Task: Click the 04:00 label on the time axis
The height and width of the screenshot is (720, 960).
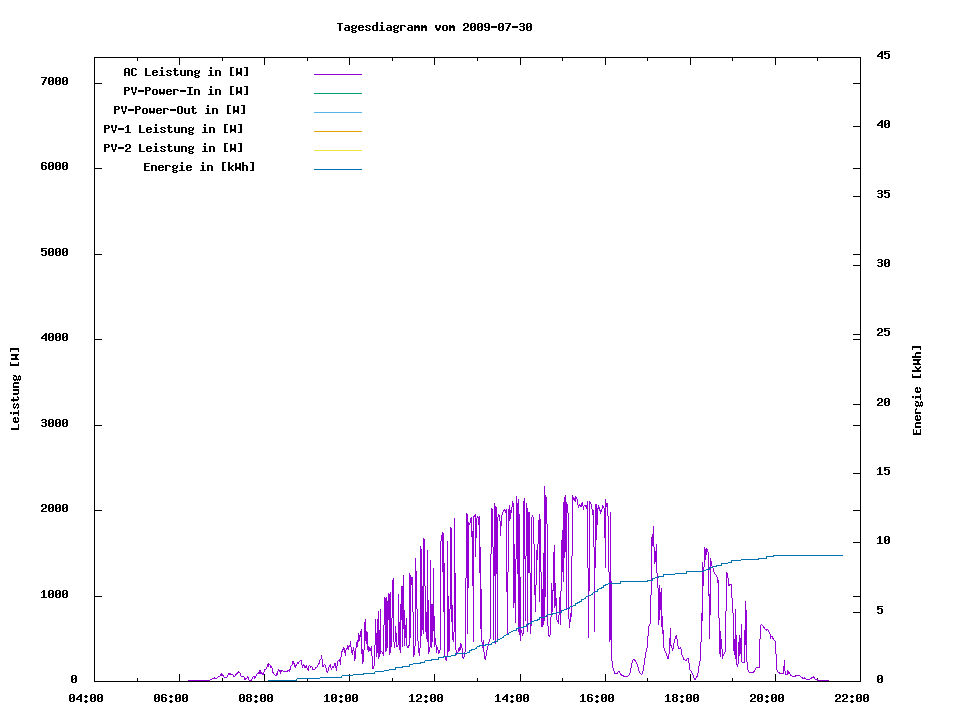Action: coord(86,699)
